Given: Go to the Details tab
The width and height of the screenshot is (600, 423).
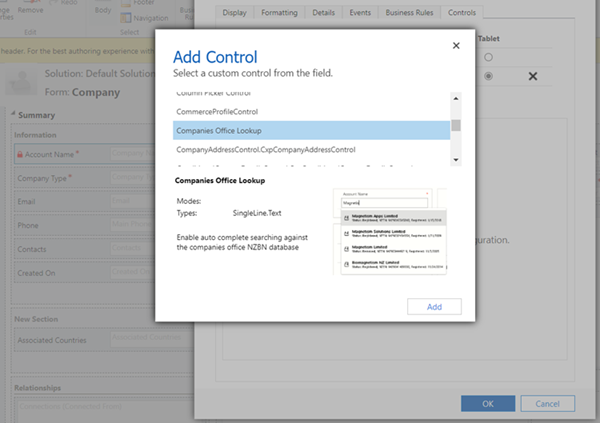Looking at the screenshot, I should [322, 13].
